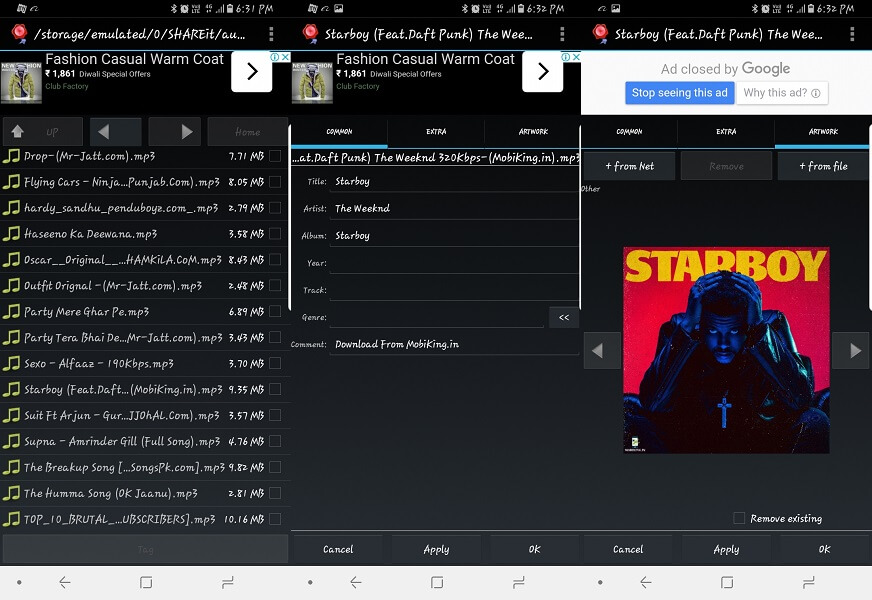Tap the music note icon for Party Mere Ghar Pe.mp3
The image size is (872, 600).
11,311
